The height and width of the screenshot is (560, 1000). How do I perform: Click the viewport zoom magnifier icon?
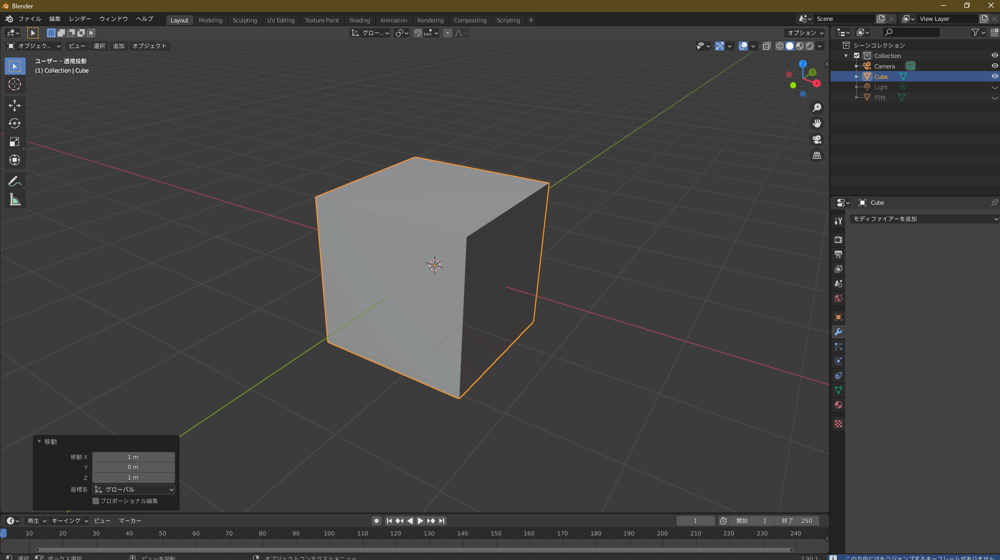click(x=816, y=108)
